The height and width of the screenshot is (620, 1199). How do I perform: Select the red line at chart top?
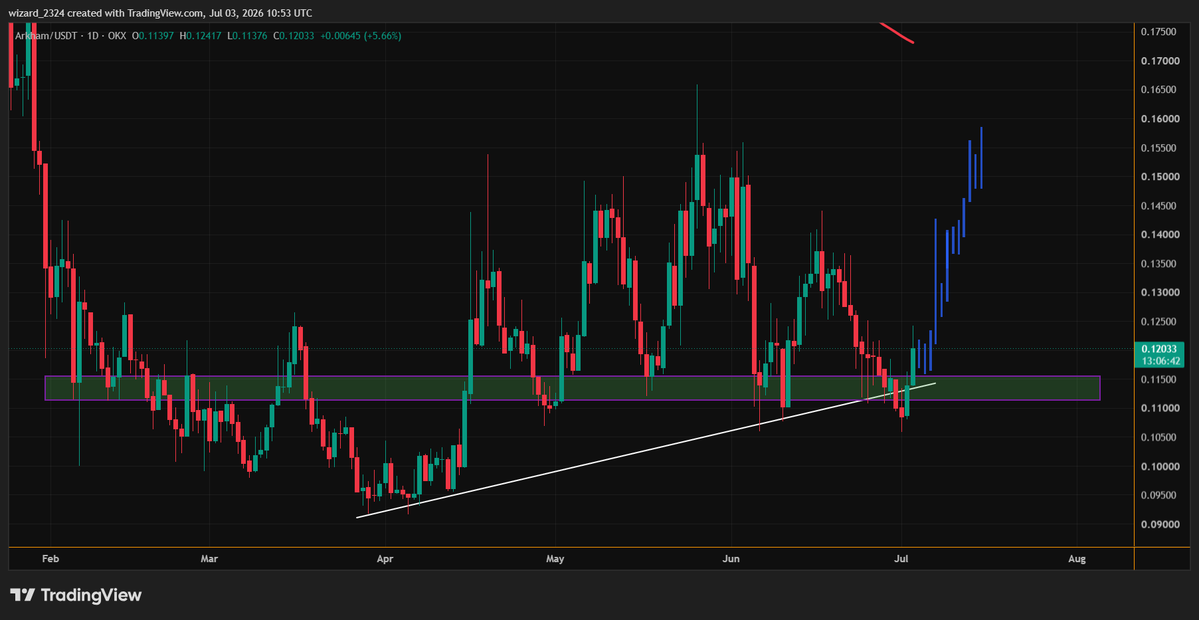[896, 34]
